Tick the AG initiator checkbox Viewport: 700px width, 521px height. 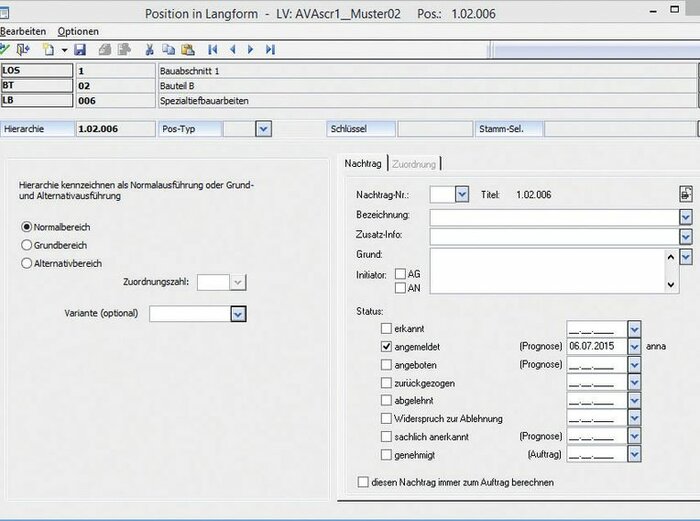click(x=400, y=274)
